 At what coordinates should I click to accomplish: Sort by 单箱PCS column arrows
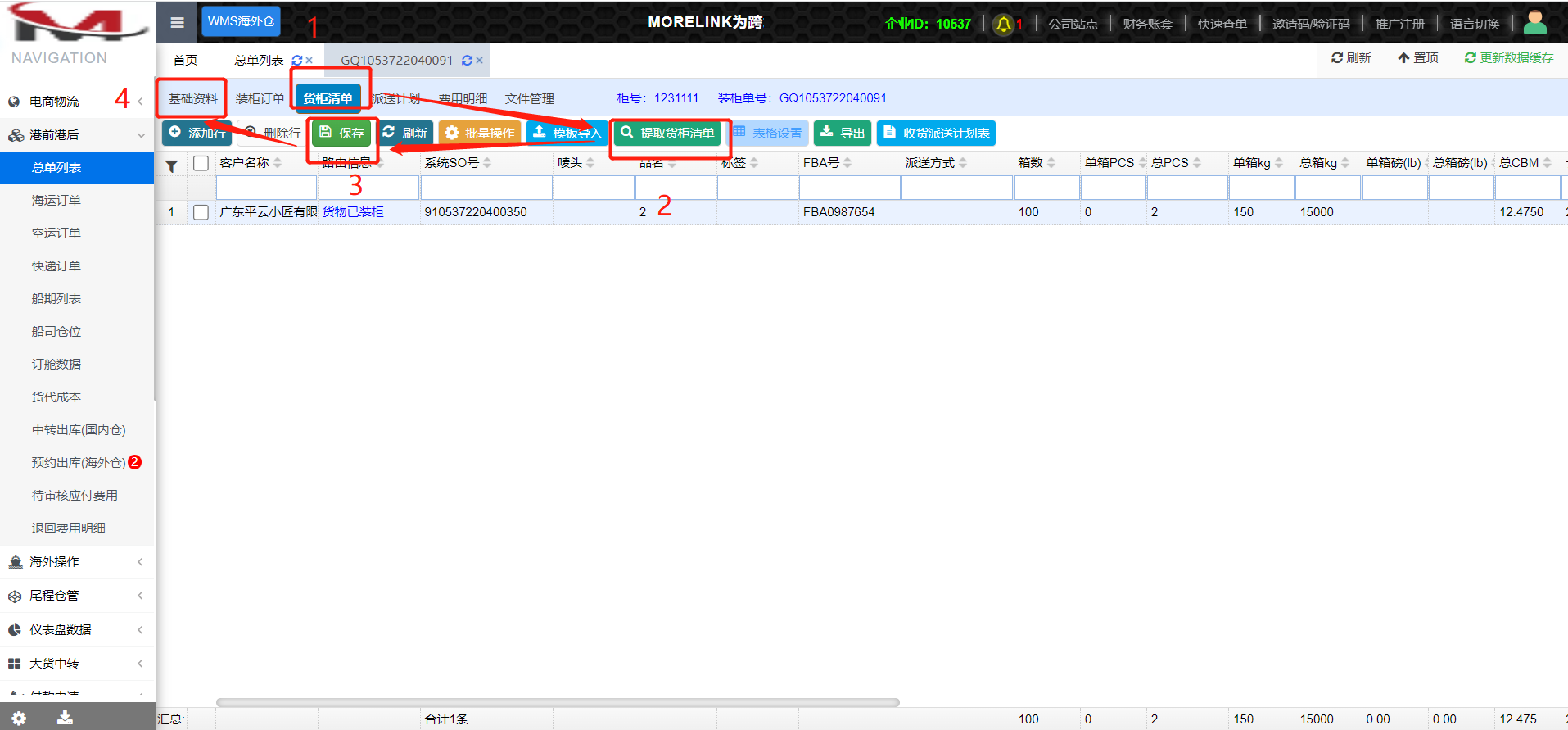pyautogui.click(x=1142, y=163)
